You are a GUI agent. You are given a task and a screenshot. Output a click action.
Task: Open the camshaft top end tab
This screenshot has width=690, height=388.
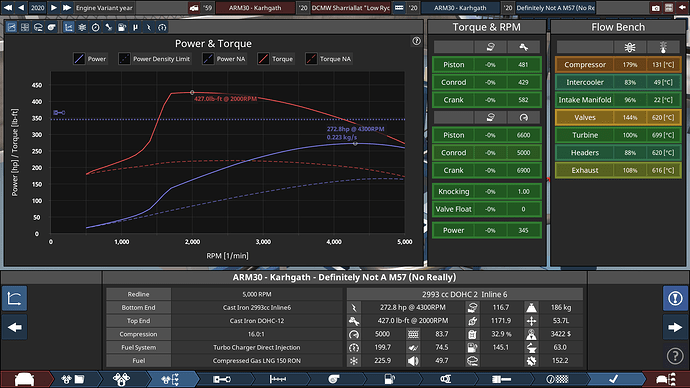point(278,379)
